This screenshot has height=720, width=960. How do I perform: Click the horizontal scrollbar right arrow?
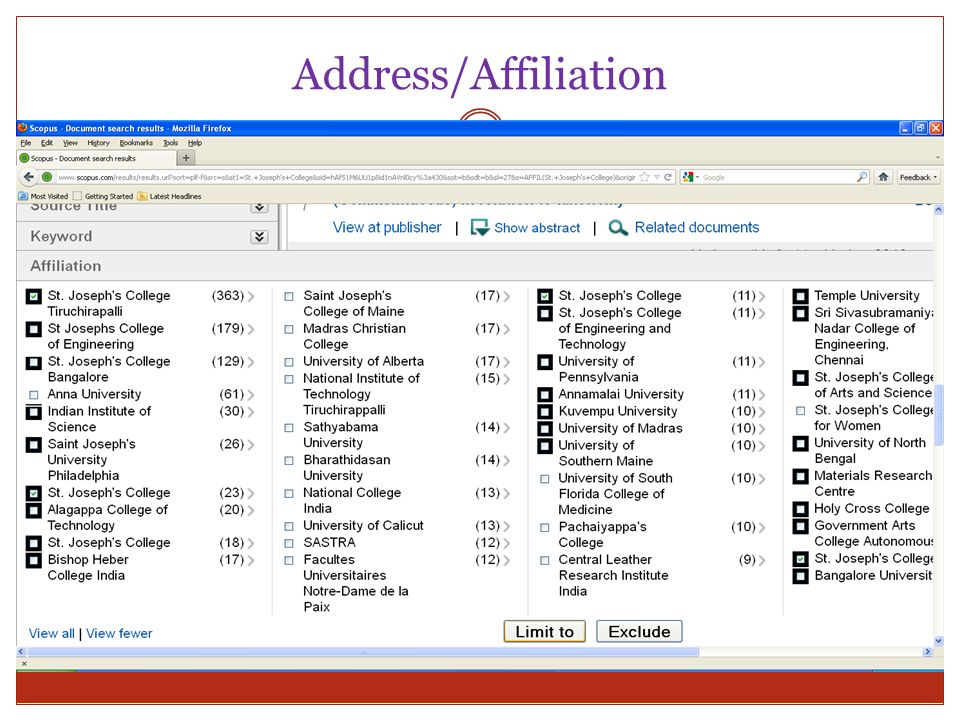tap(927, 652)
